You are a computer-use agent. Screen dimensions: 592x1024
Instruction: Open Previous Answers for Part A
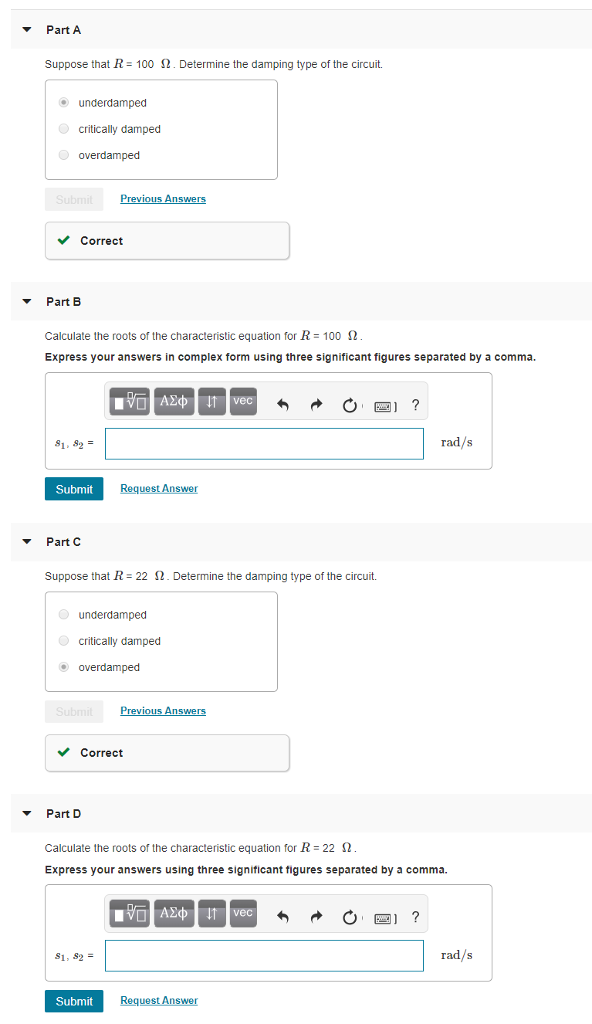(162, 199)
